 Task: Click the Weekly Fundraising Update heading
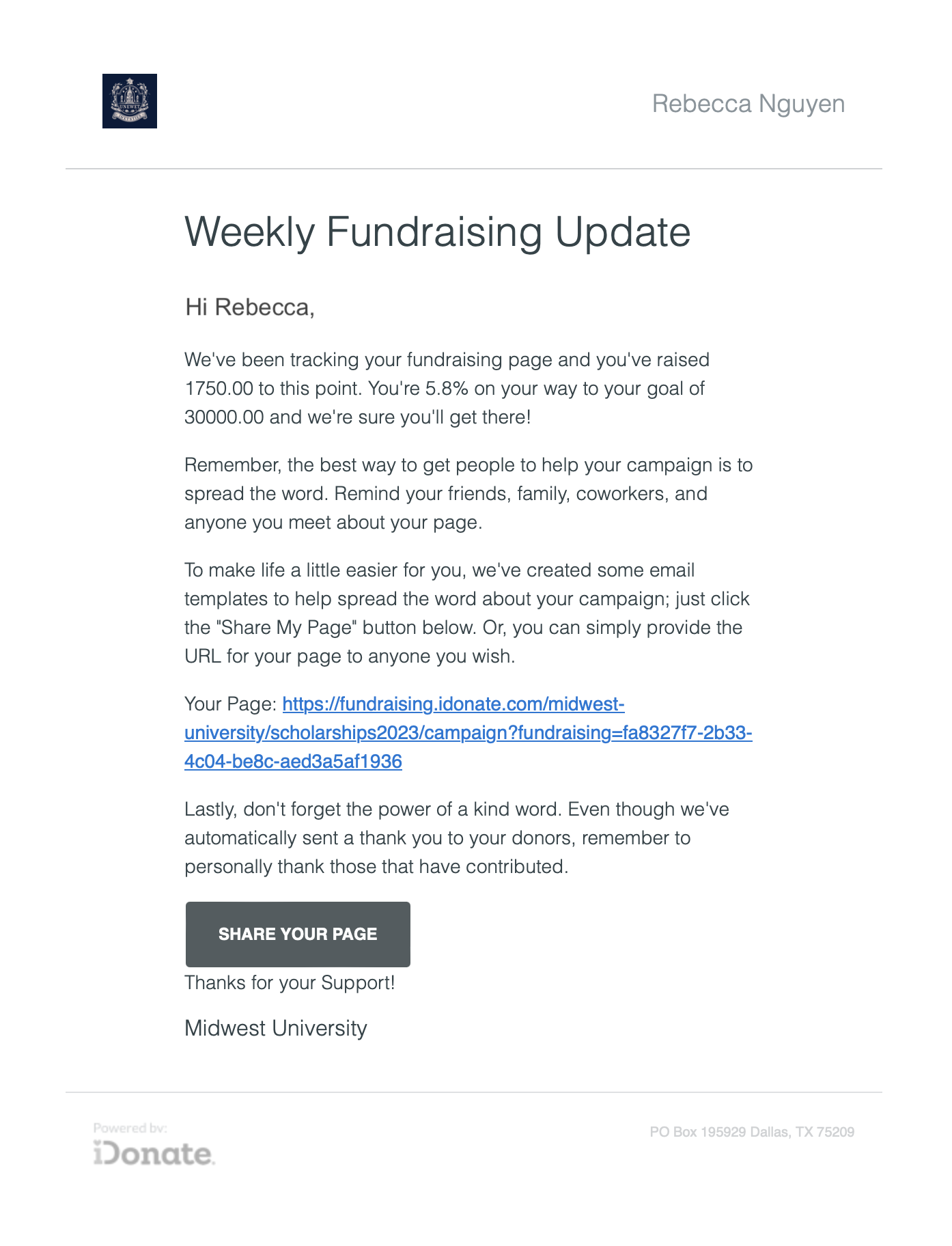coord(438,232)
